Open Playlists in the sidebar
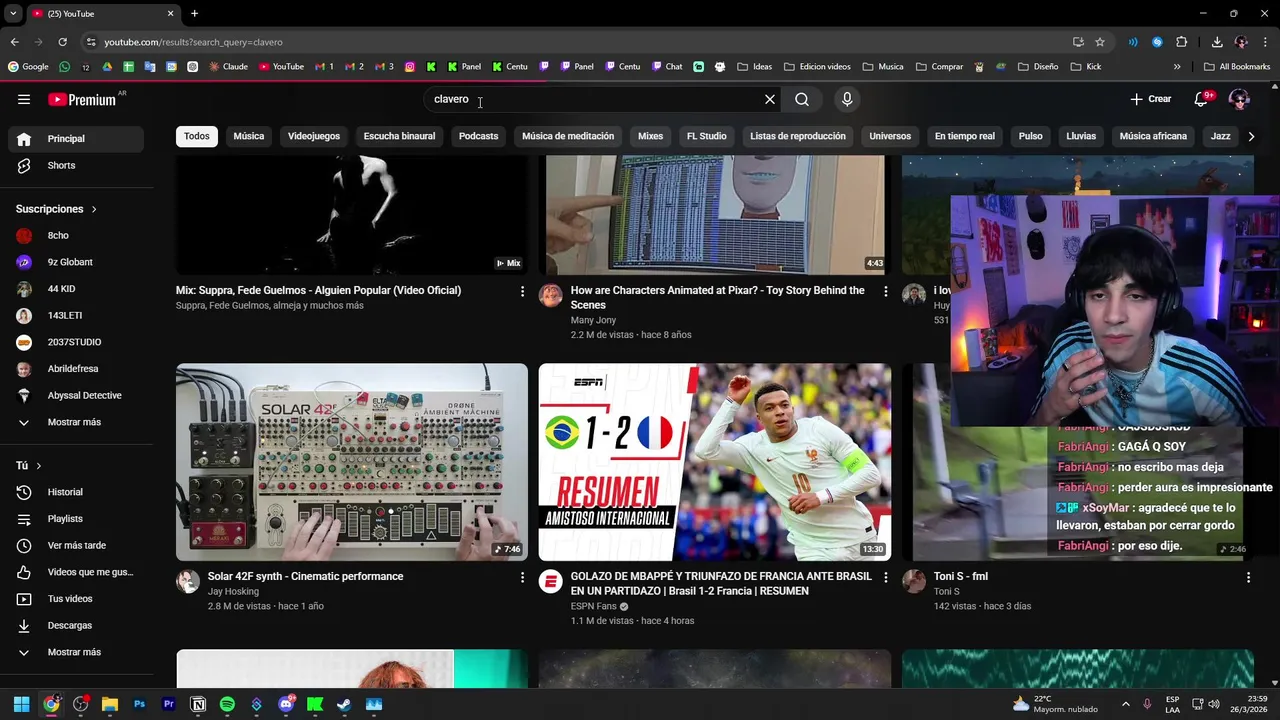Image resolution: width=1280 pixels, height=720 pixels. tap(76, 519)
